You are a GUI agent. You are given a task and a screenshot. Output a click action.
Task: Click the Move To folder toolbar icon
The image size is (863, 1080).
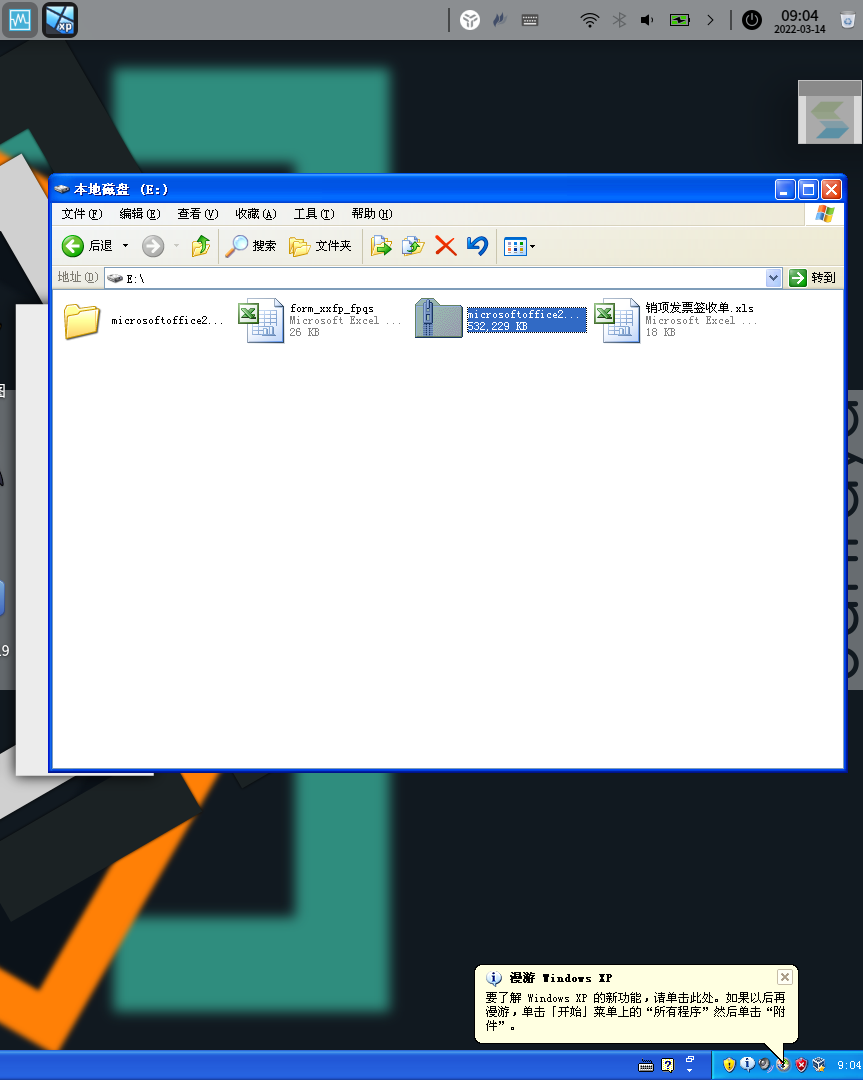[381, 246]
